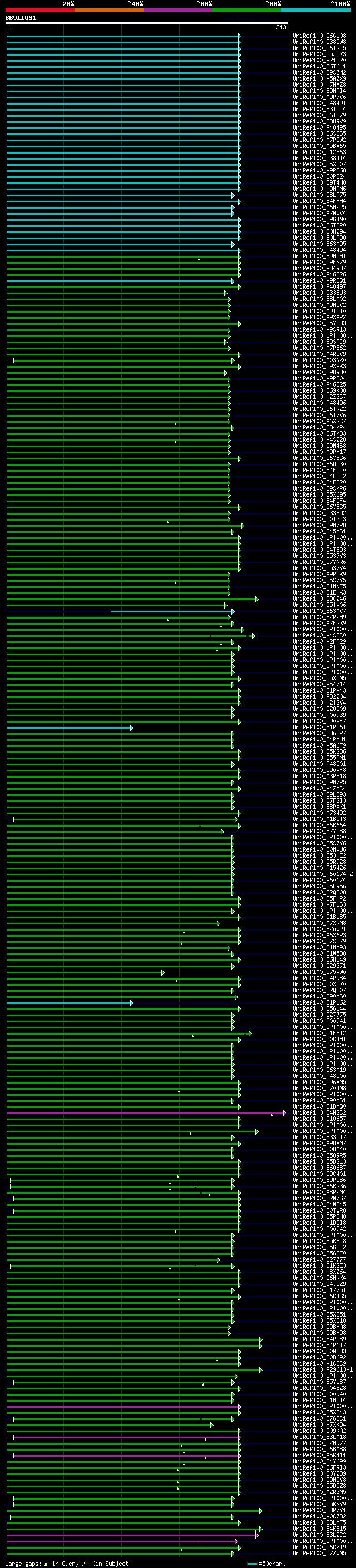Select hit label UniRef100_A4SBC0
356x1568 pixels.
319,635
